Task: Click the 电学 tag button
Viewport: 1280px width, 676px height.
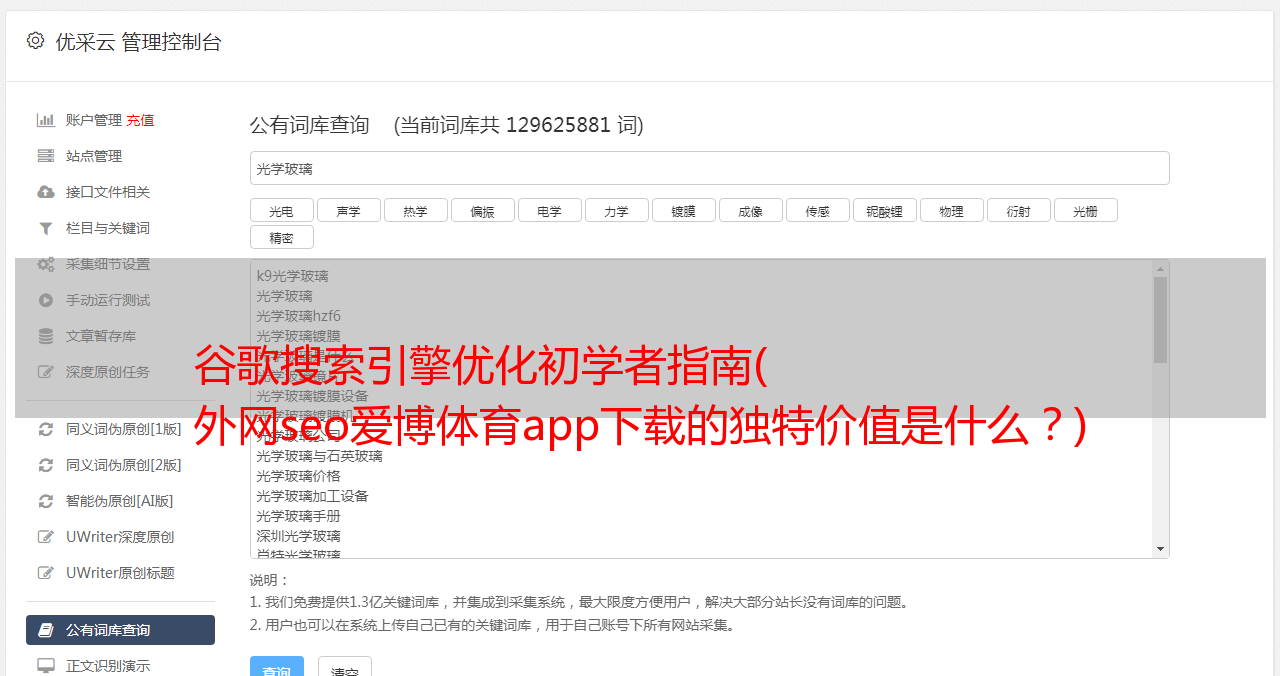Action: pos(550,210)
